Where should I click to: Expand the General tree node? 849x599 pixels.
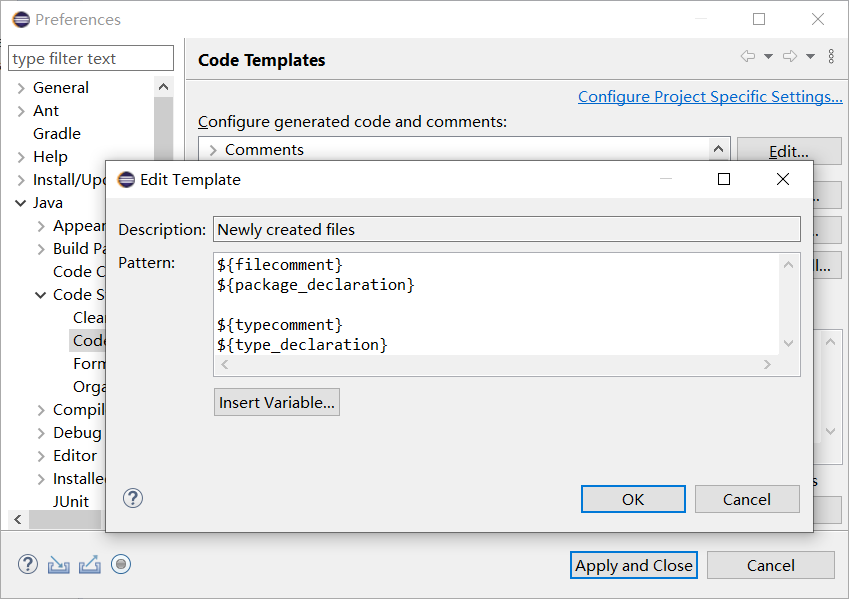[21, 88]
